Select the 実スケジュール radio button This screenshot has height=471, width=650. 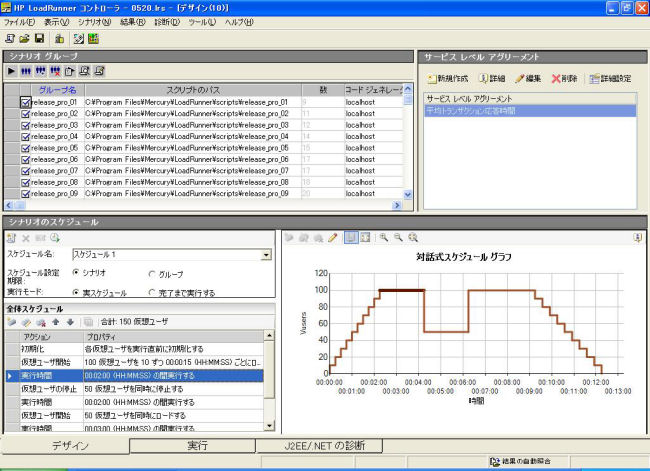75,292
